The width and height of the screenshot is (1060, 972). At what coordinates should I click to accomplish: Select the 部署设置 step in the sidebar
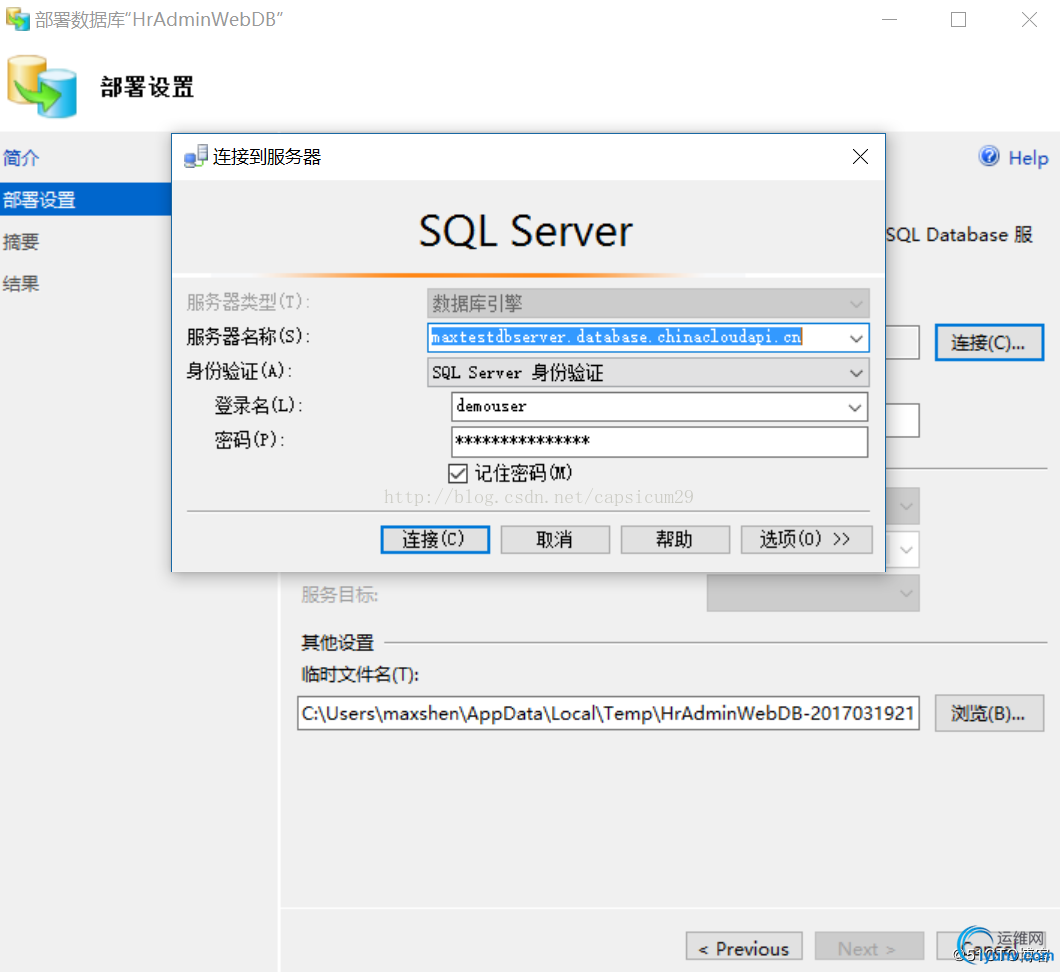pos(85,199)
